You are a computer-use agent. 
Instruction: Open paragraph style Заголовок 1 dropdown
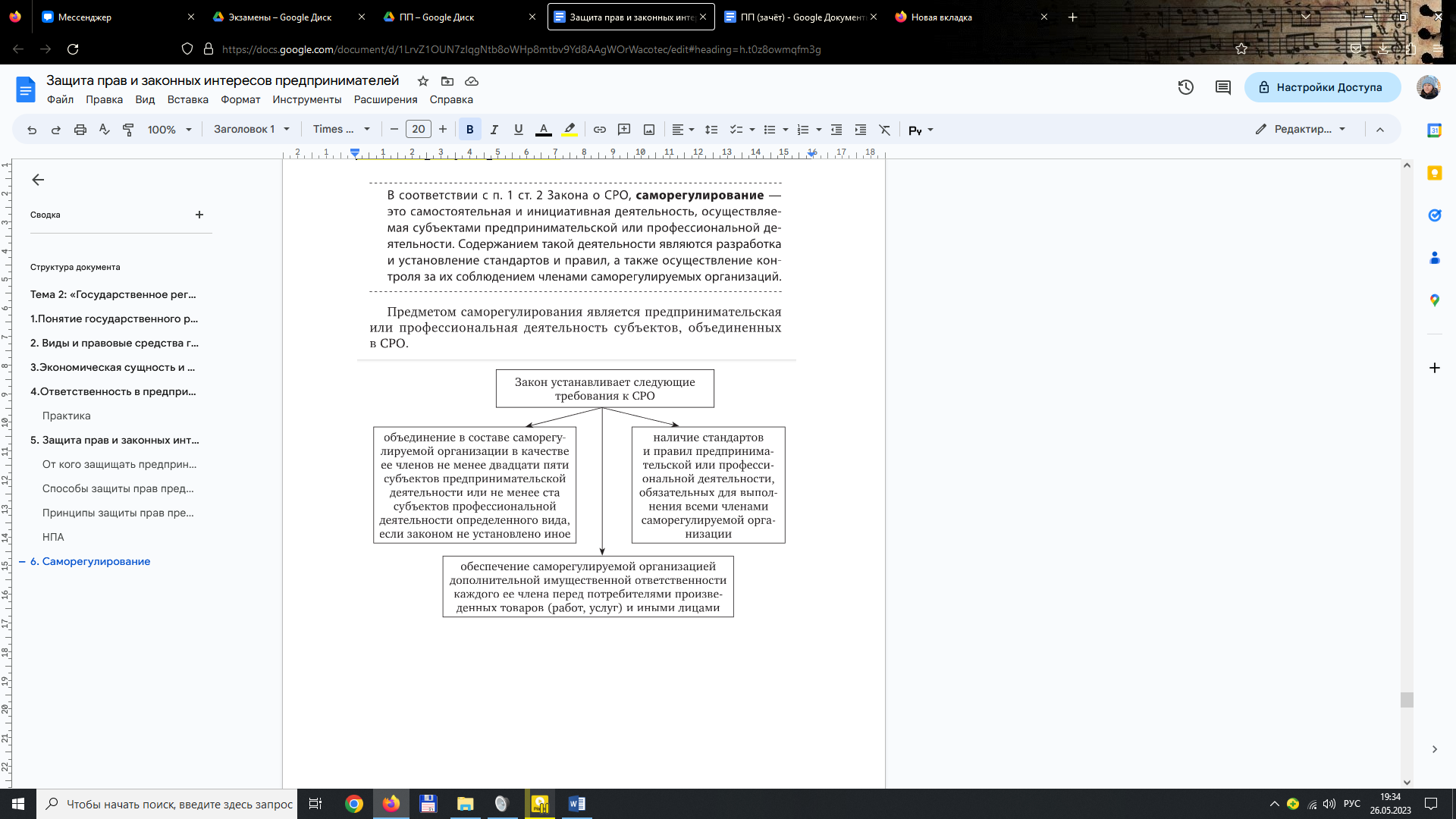coord(252,130)
